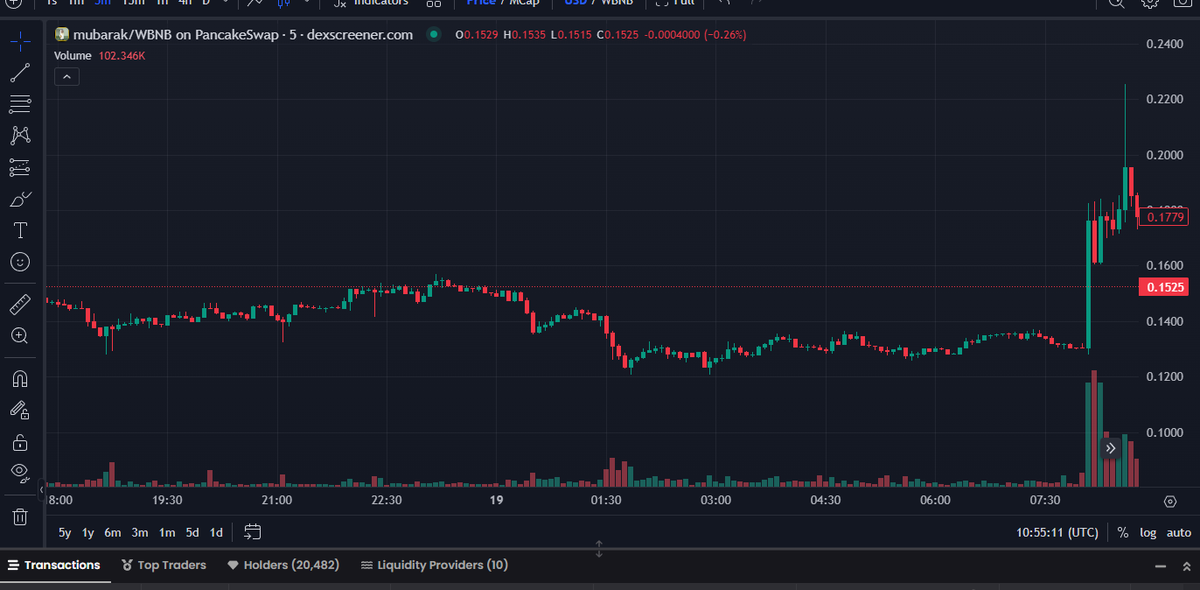Activate the zoom in tool
The image size is (1200, 590).
[20, 336]
